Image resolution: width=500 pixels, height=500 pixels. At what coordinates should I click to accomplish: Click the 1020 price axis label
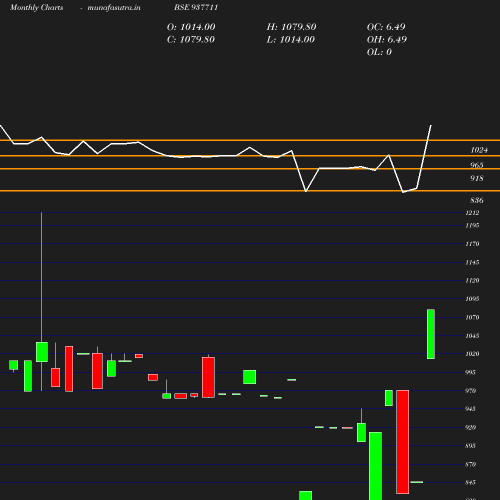(472, 354)
